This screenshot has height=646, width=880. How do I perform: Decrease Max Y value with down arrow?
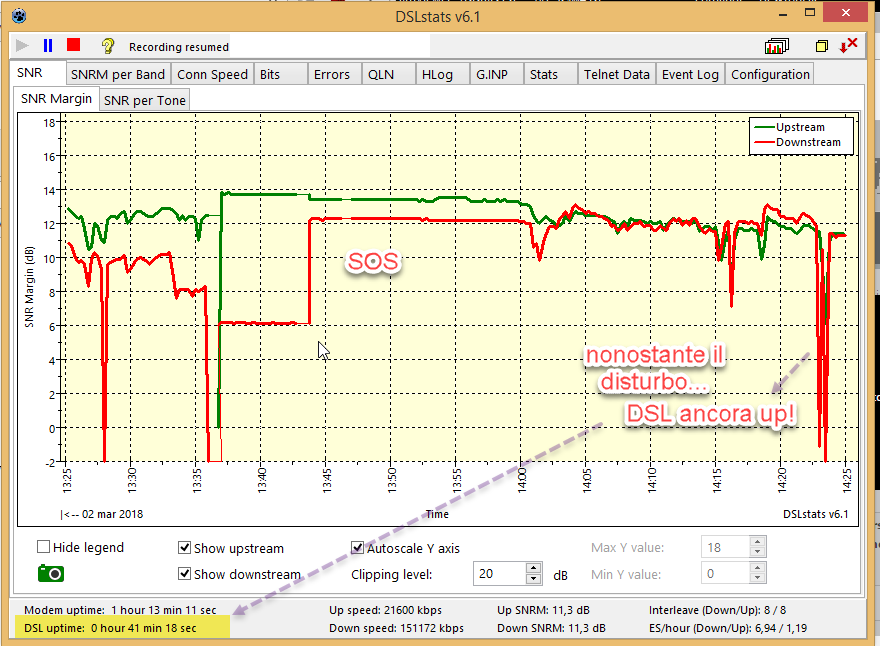pyautogui.click(x=758, y=552)
